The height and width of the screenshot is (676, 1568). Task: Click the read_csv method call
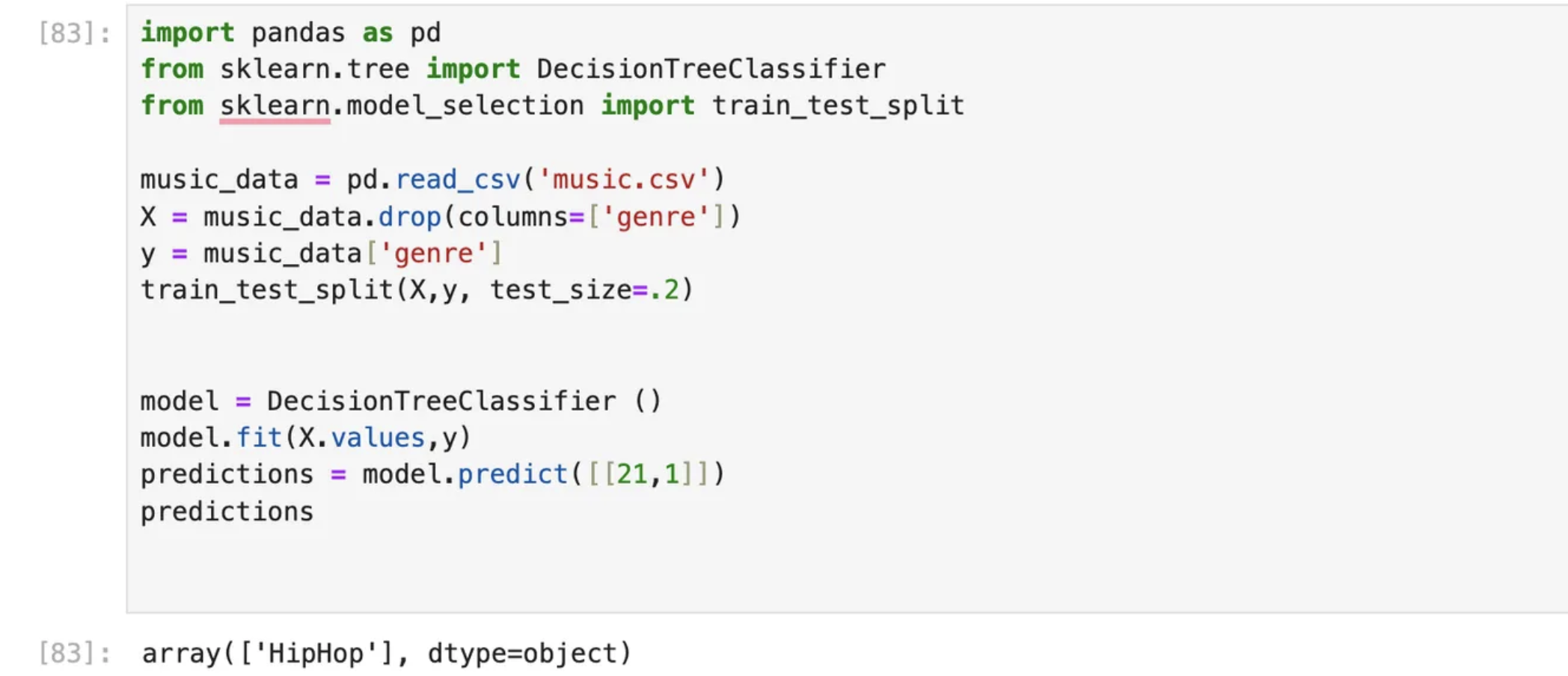point(457,180)
